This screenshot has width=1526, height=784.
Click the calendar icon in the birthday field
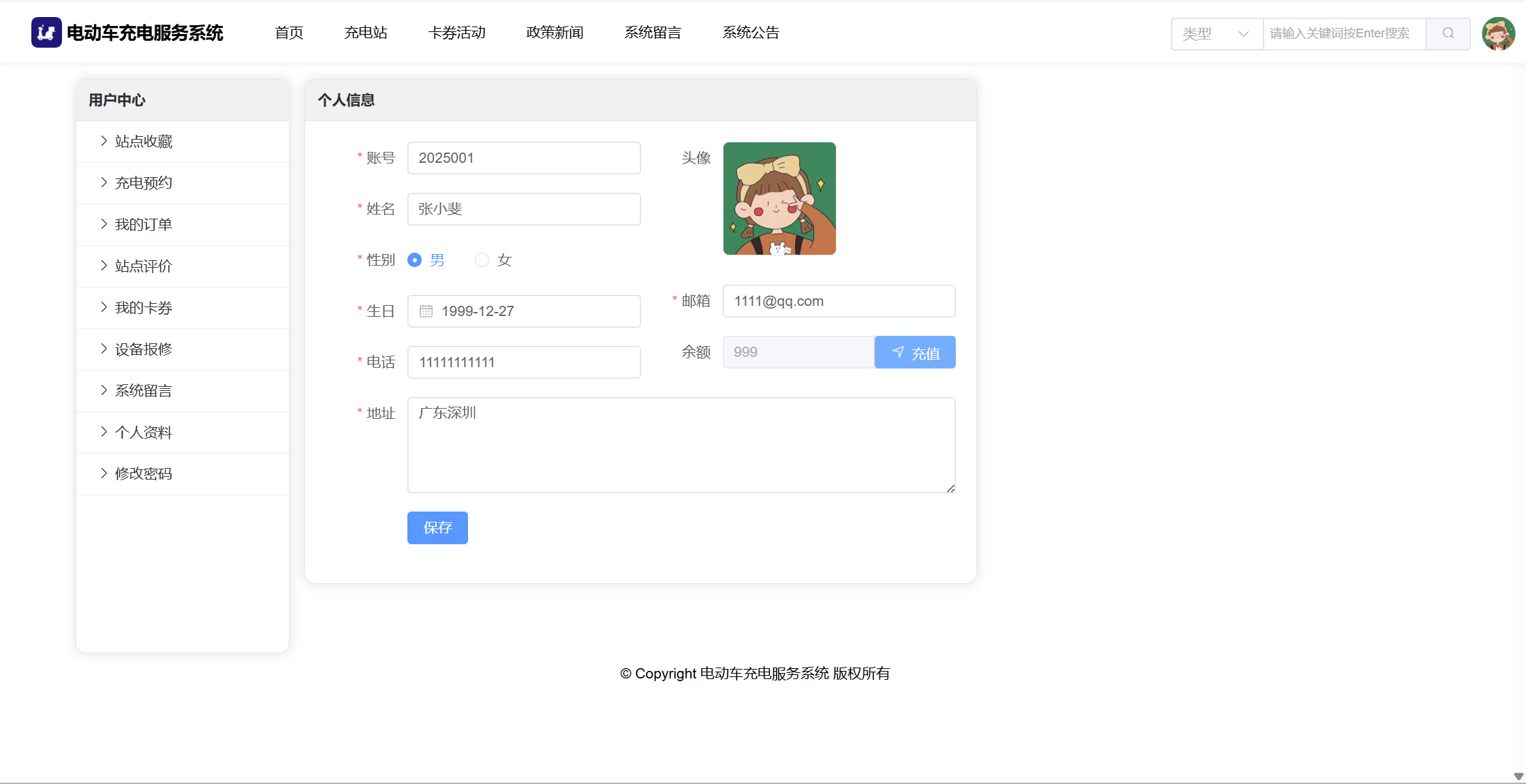426,311
